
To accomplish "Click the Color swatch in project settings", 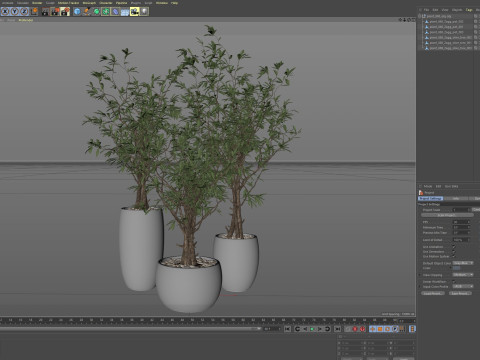I will click(456, 268).
